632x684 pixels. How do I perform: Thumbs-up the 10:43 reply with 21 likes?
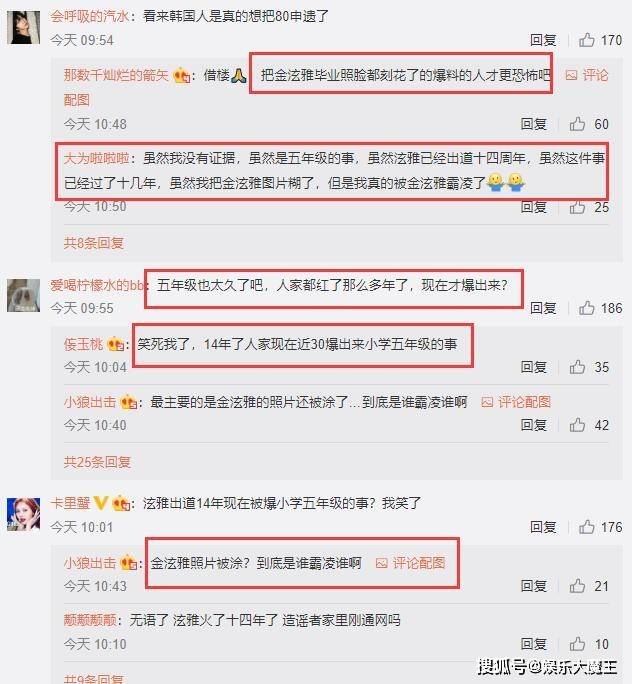(577, 586)
